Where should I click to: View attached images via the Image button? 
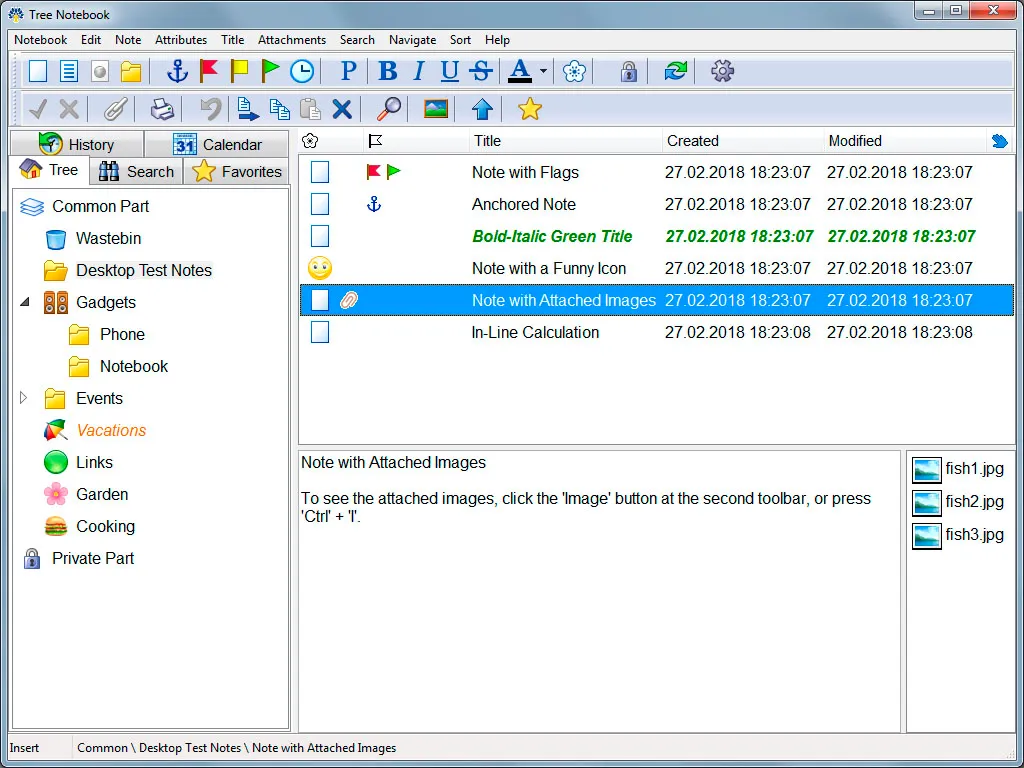click(x=435, y=108)
